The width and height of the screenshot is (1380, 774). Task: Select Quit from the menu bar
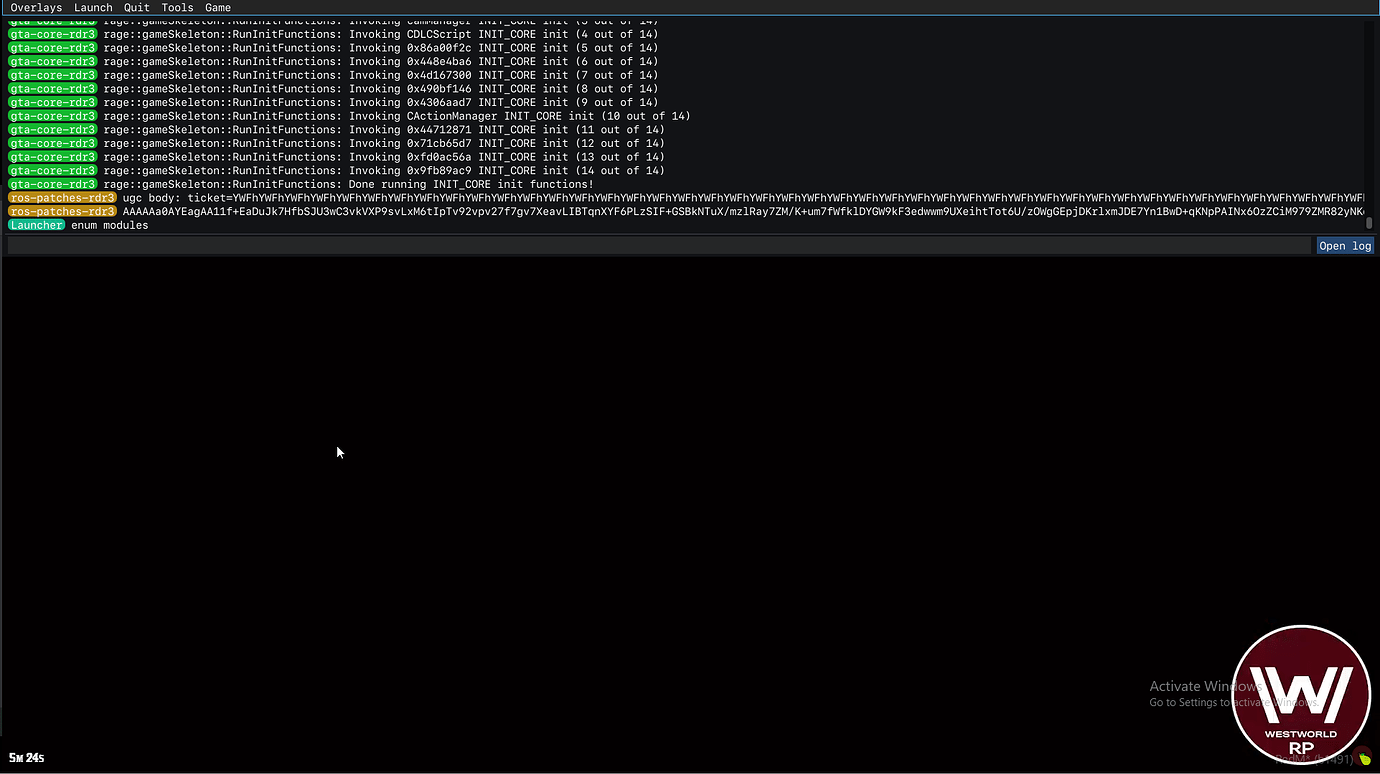(136, 7)
